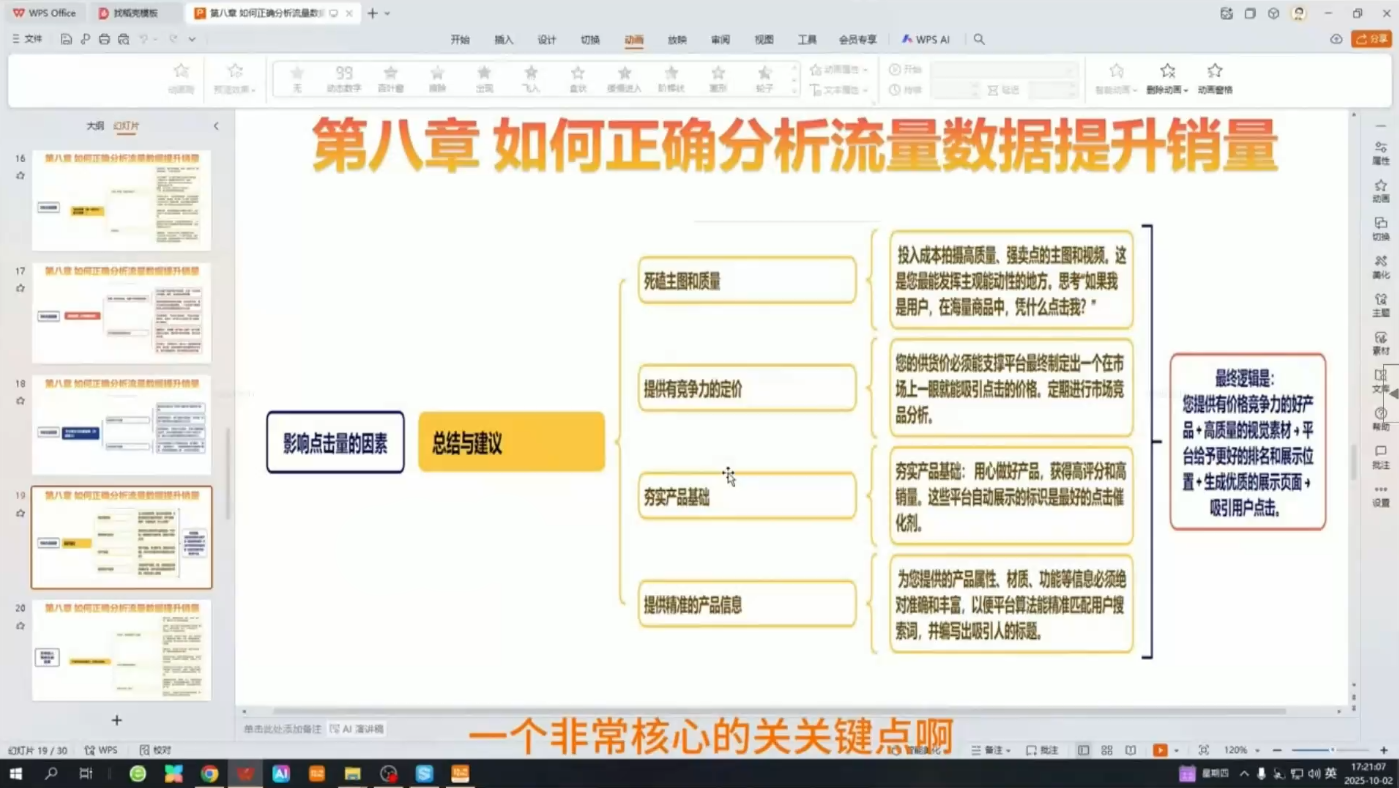Open the WPS AI button in the ribbon

click(x=926, y=40)
